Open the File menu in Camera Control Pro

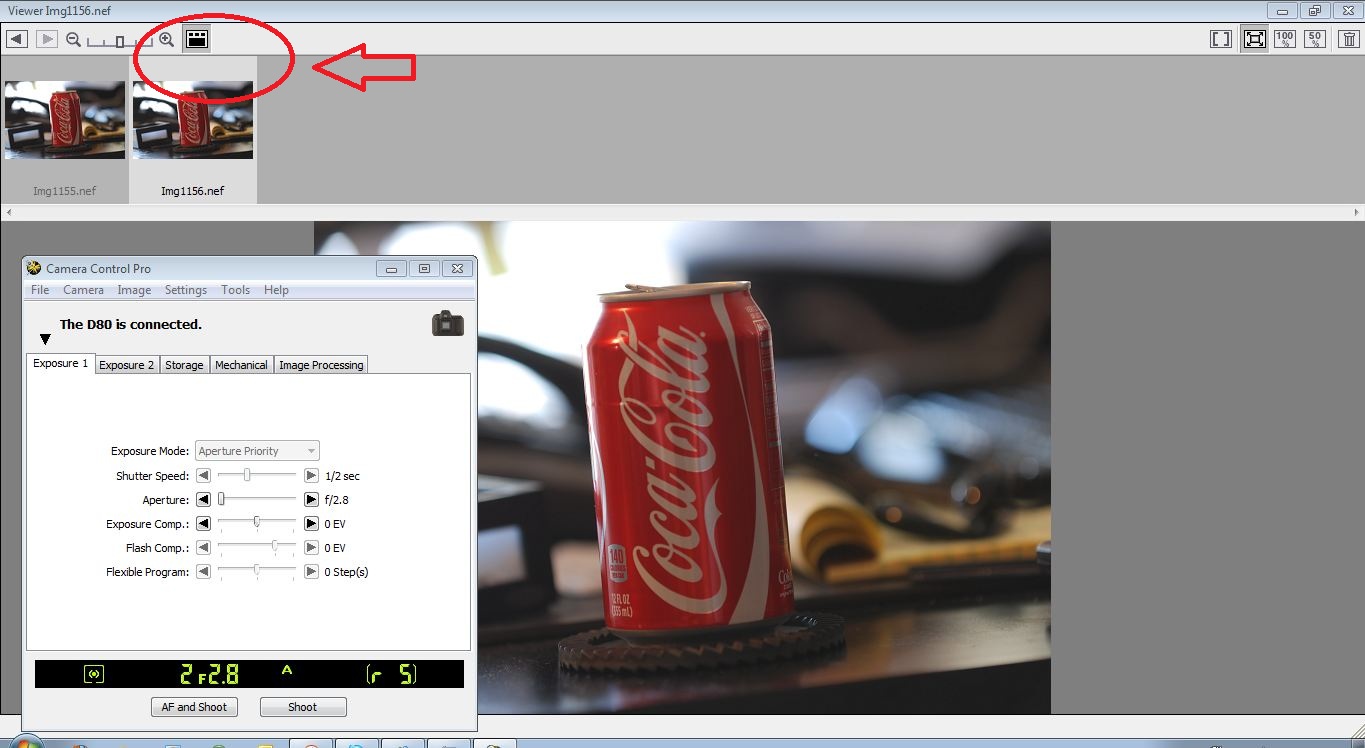click(40, 290)
